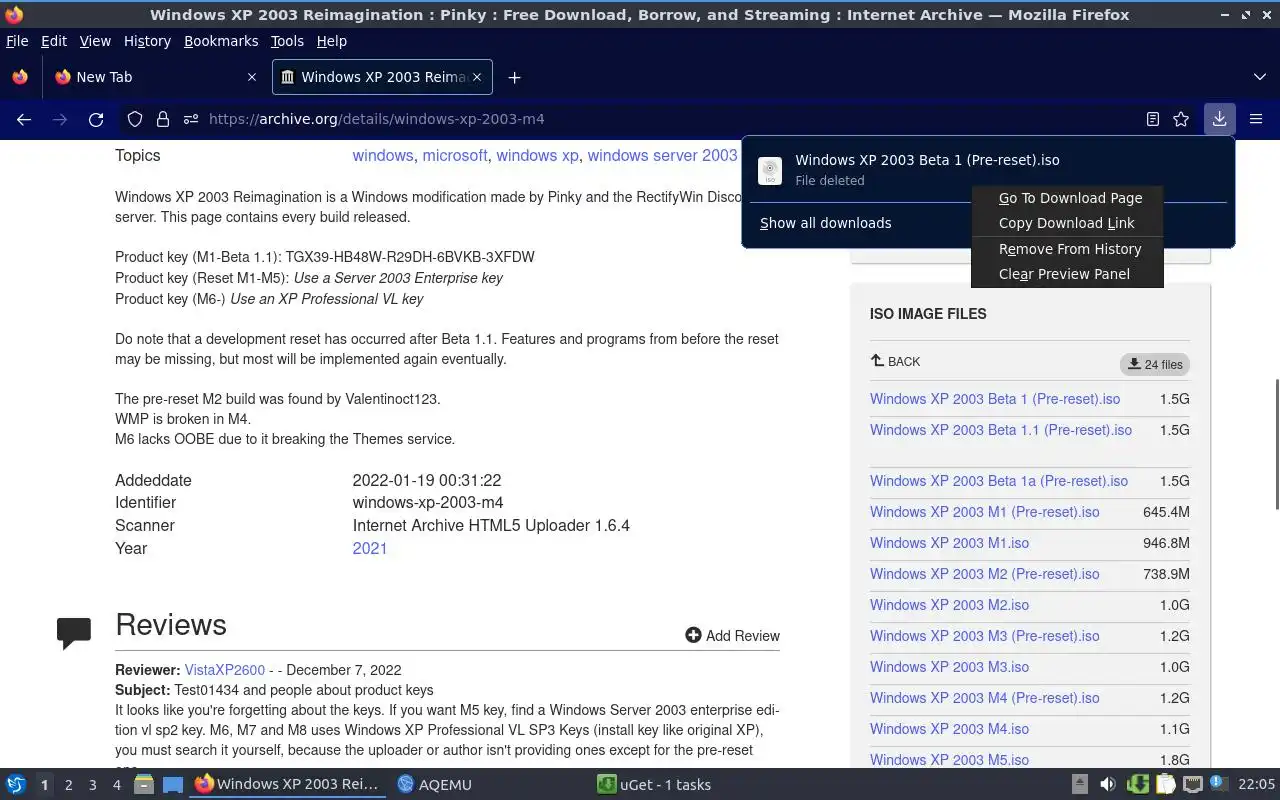Open the windows server 2003 topic link
Viewport: 1280px width, 800px height.
tap(662, 155)
